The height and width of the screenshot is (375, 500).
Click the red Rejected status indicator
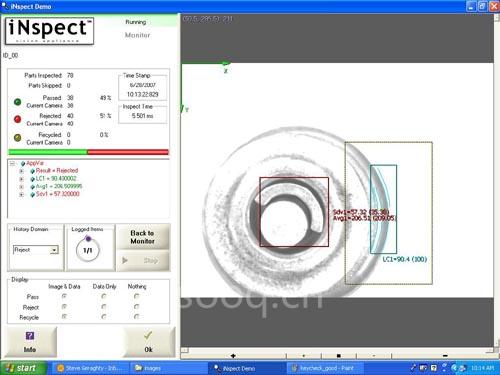[x=18, y=119]
